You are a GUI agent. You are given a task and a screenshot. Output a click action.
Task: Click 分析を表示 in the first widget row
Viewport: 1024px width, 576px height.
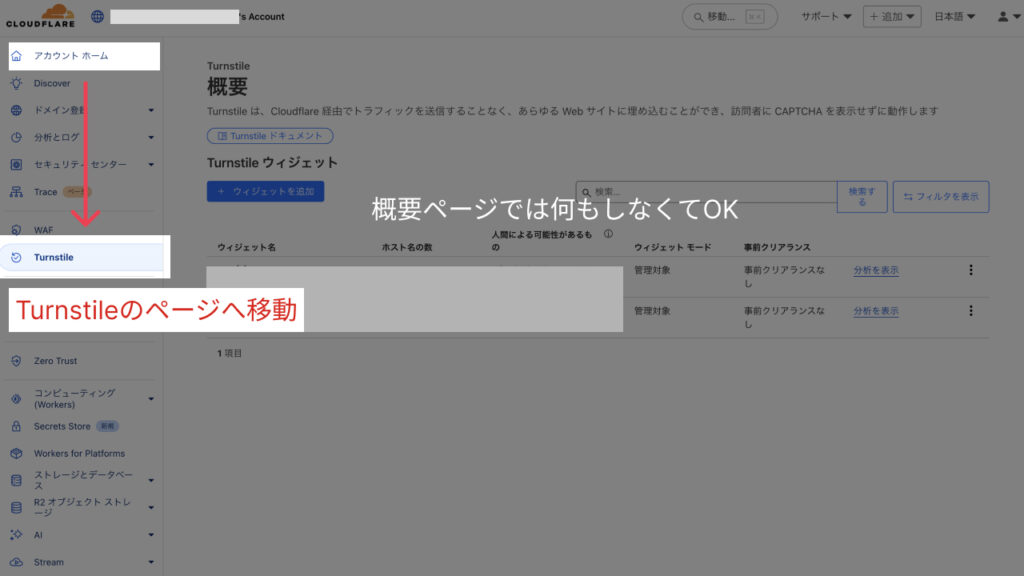(x=876, y=270)
